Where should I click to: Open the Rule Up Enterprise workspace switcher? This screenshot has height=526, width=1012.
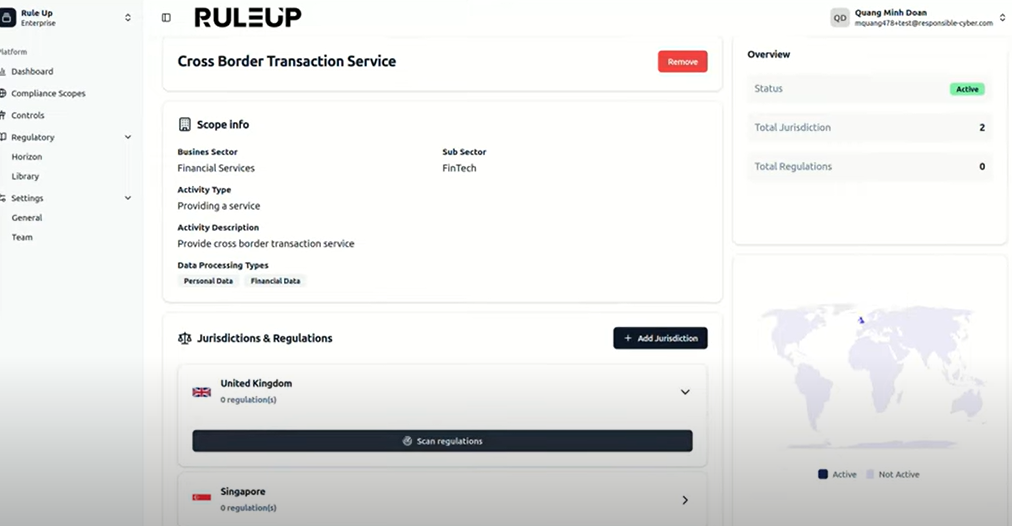[x=128, y=17]
